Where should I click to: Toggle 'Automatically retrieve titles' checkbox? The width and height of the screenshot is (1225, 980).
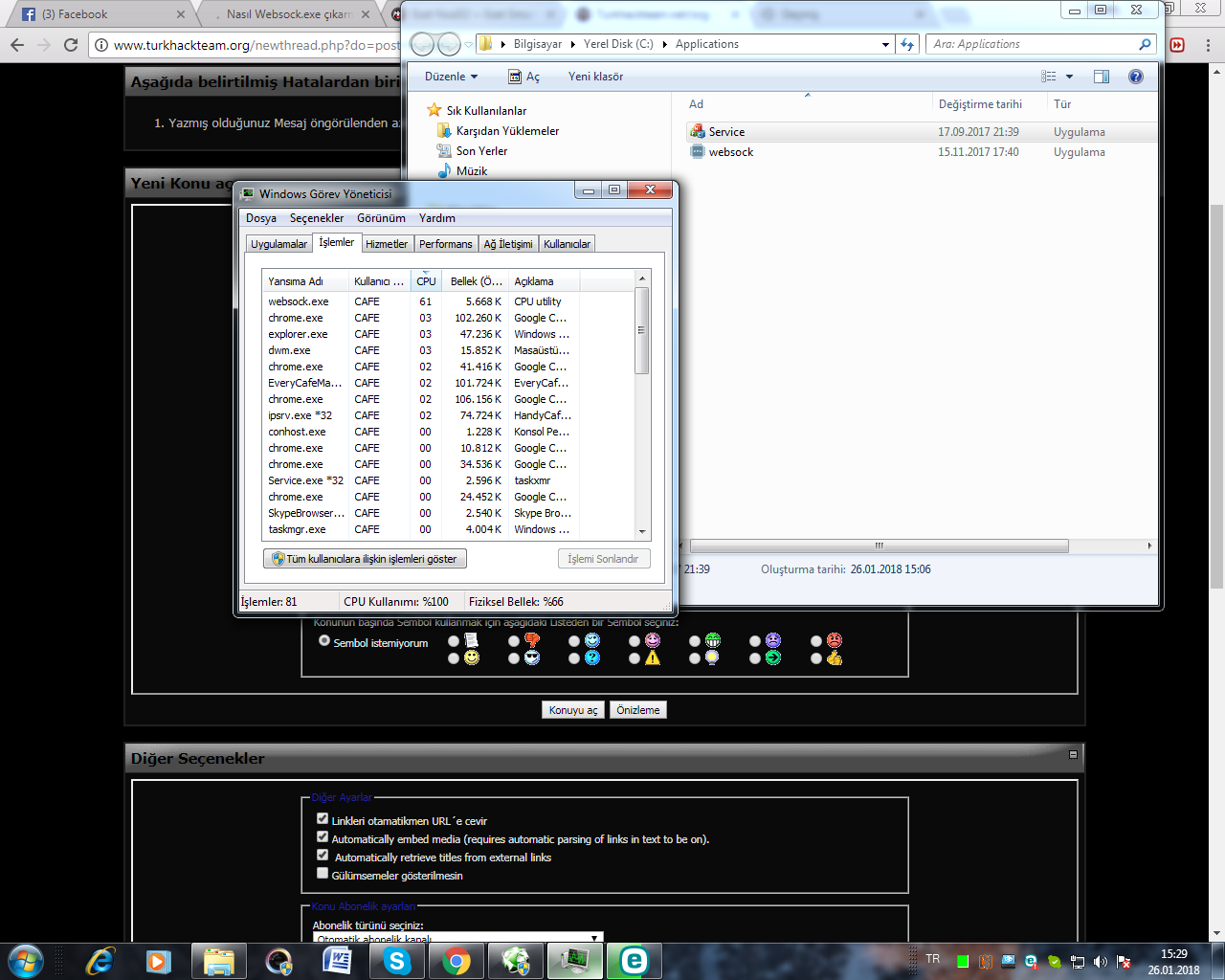[x=323, y=856]
